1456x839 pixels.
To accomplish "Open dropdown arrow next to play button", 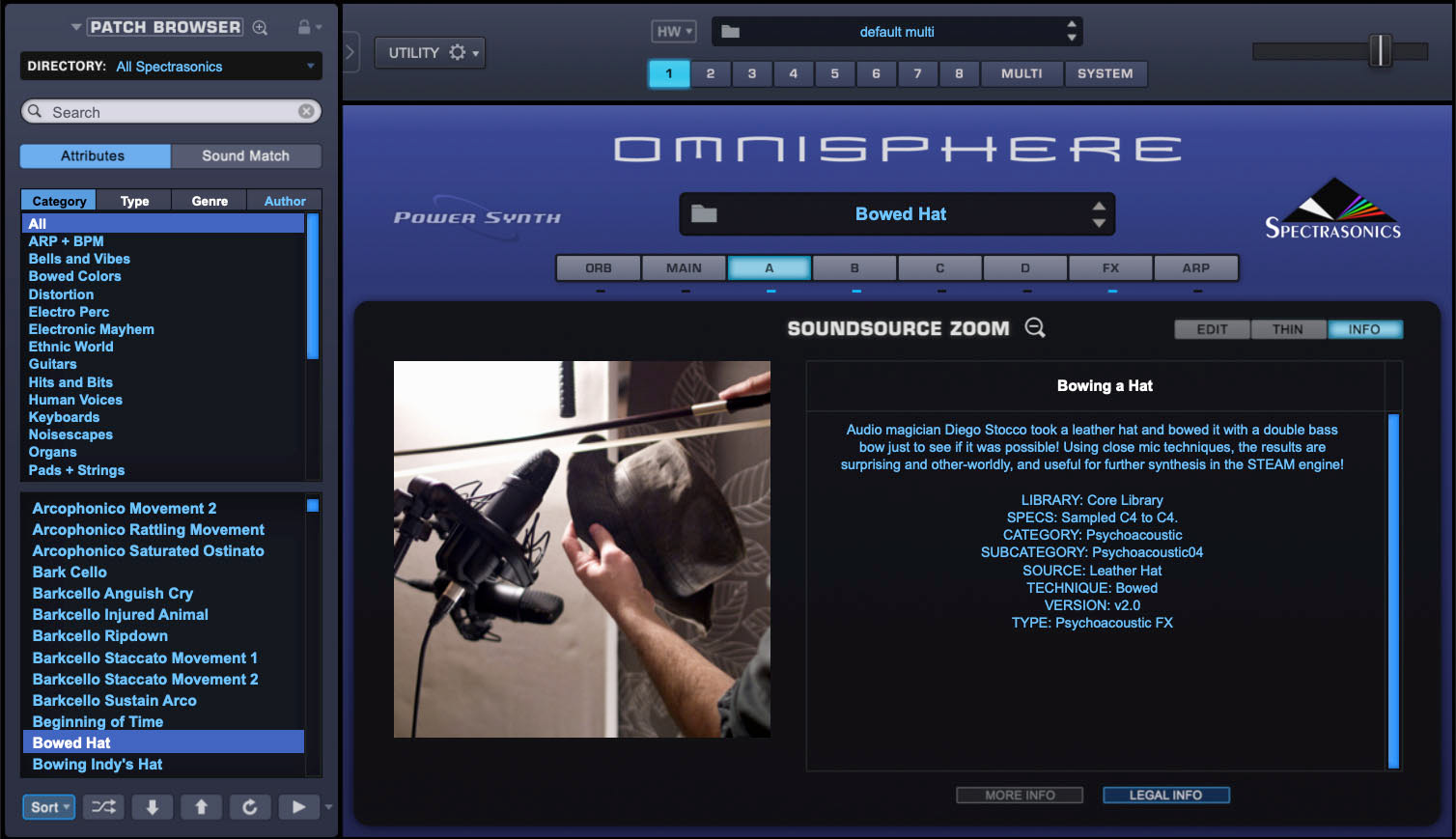I will [x=329, y=807].
